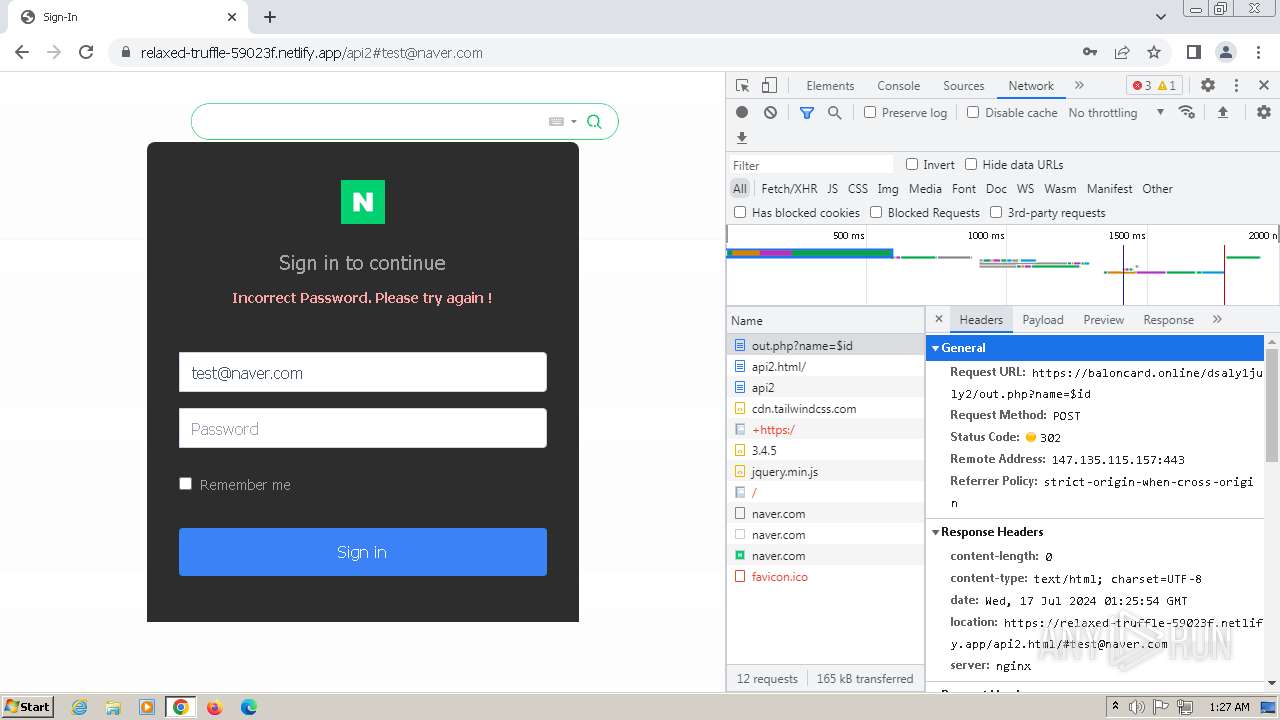Open the Chrome profile avatar
The width and height of the screenshot is (1280, 720).
click(1226, 52)
